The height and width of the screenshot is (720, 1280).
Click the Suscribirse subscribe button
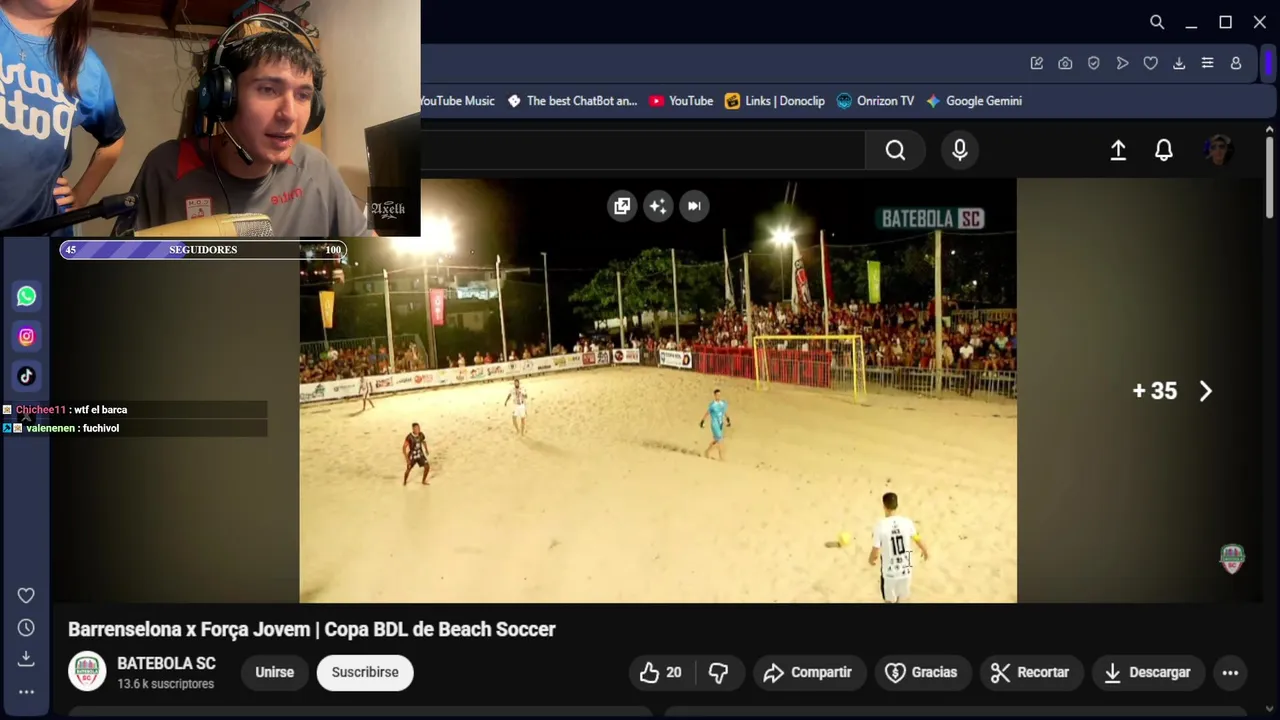click(x=365, y=672)
